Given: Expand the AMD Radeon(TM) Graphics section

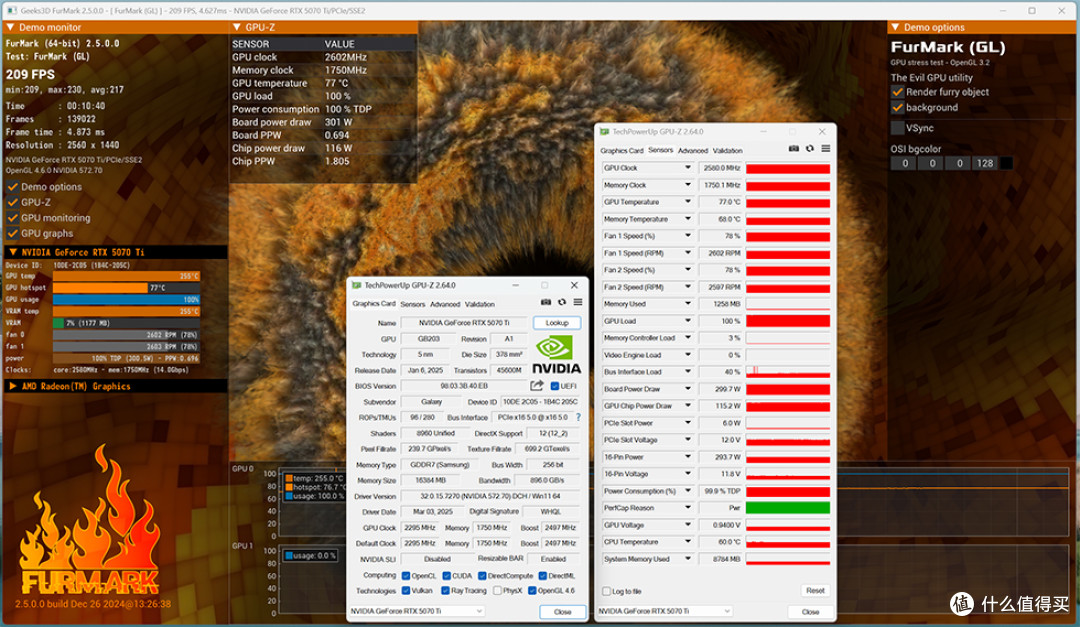Looking at the screenshot, I should tap(12, 387).
